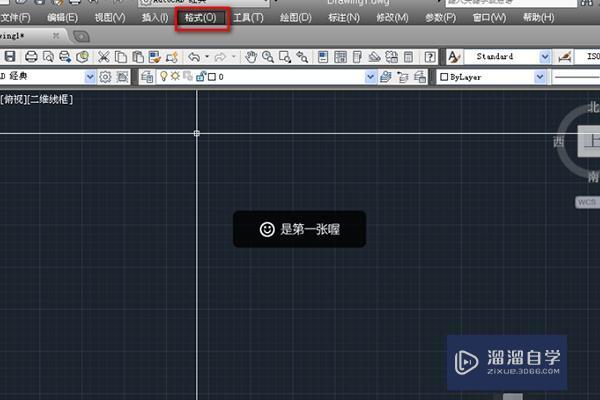Open the Tool Palettes window icon
The width and height of the screenshot is (600, 400).
357,57
